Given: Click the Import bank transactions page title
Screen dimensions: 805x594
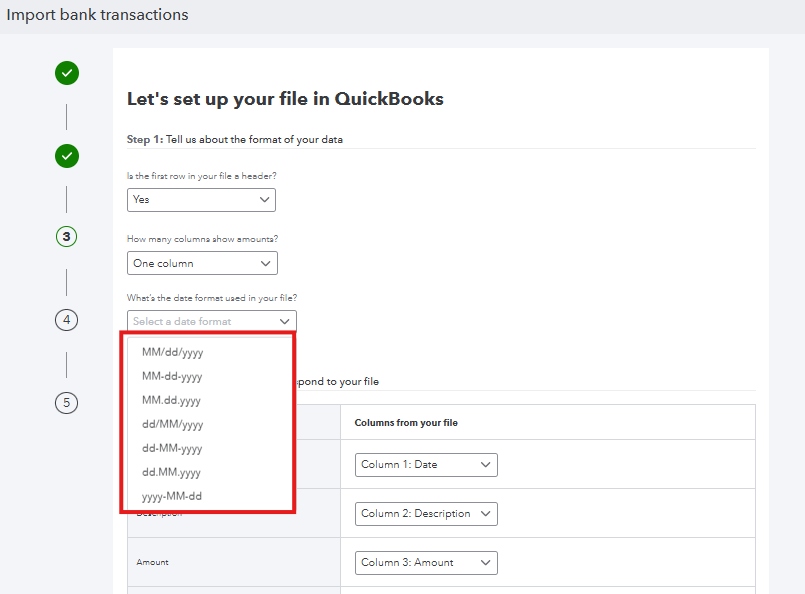Looking at the screenshot, I should click(97, 15).
